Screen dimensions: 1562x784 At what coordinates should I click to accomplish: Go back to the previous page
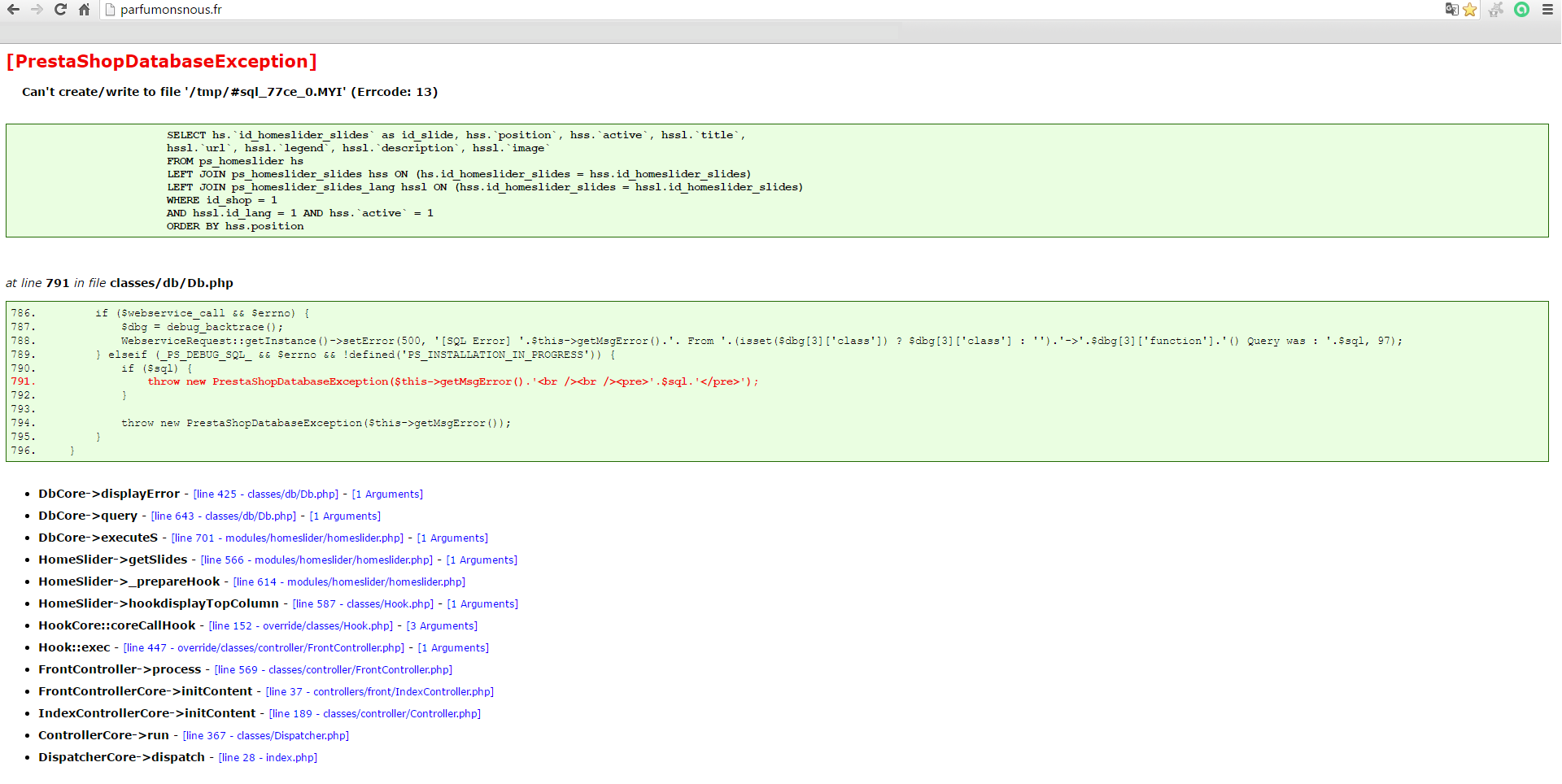point(13,10)
